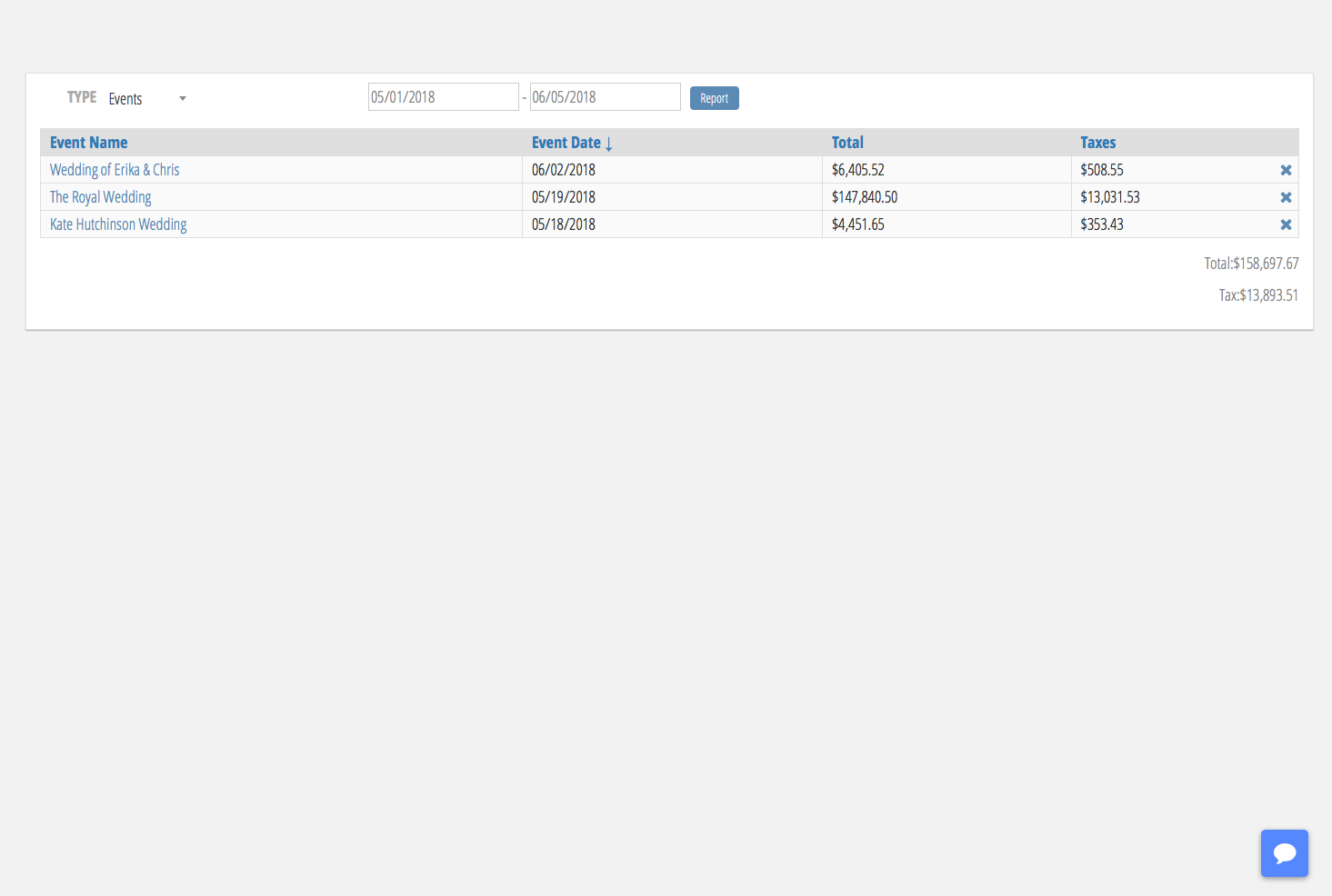Click the start date field 05/01/2018
This screenshot has height=896, width=1332.
(x=443, y=97)
